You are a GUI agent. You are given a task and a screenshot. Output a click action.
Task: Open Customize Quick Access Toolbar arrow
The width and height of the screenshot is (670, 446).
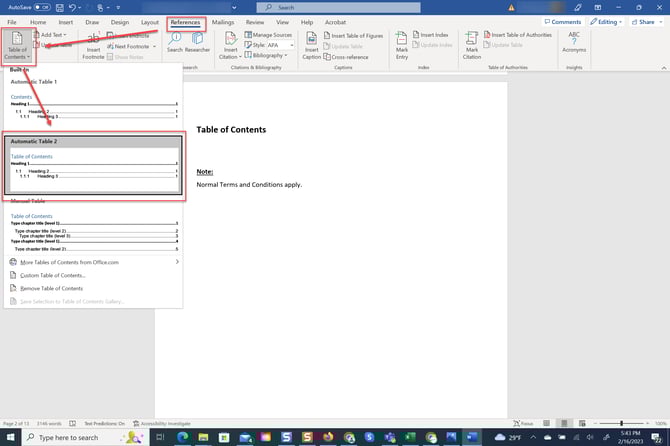click(118, 8)
